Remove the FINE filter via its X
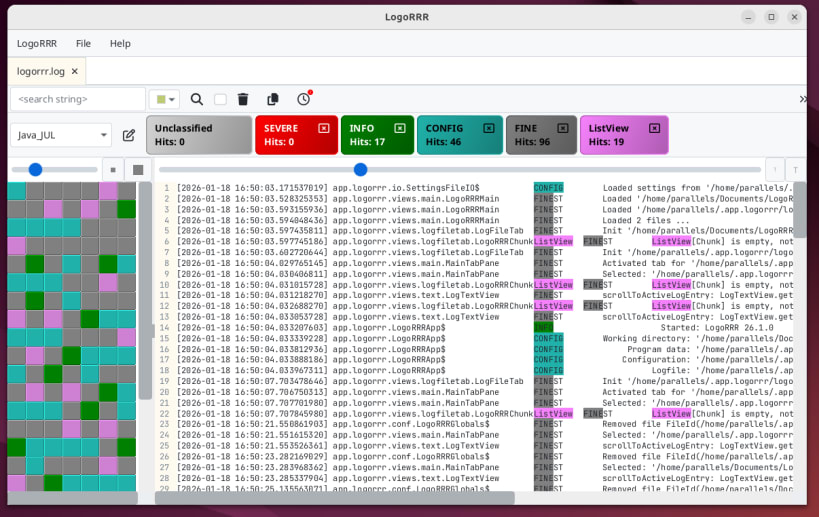The image size is (819, 517). pyautogui.click(x=563, y=128)
